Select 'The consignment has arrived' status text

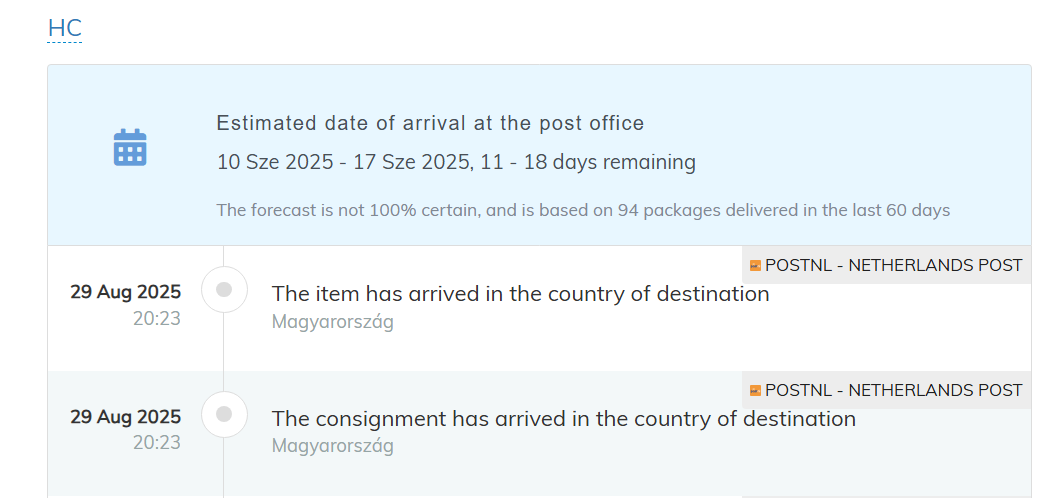564,419
